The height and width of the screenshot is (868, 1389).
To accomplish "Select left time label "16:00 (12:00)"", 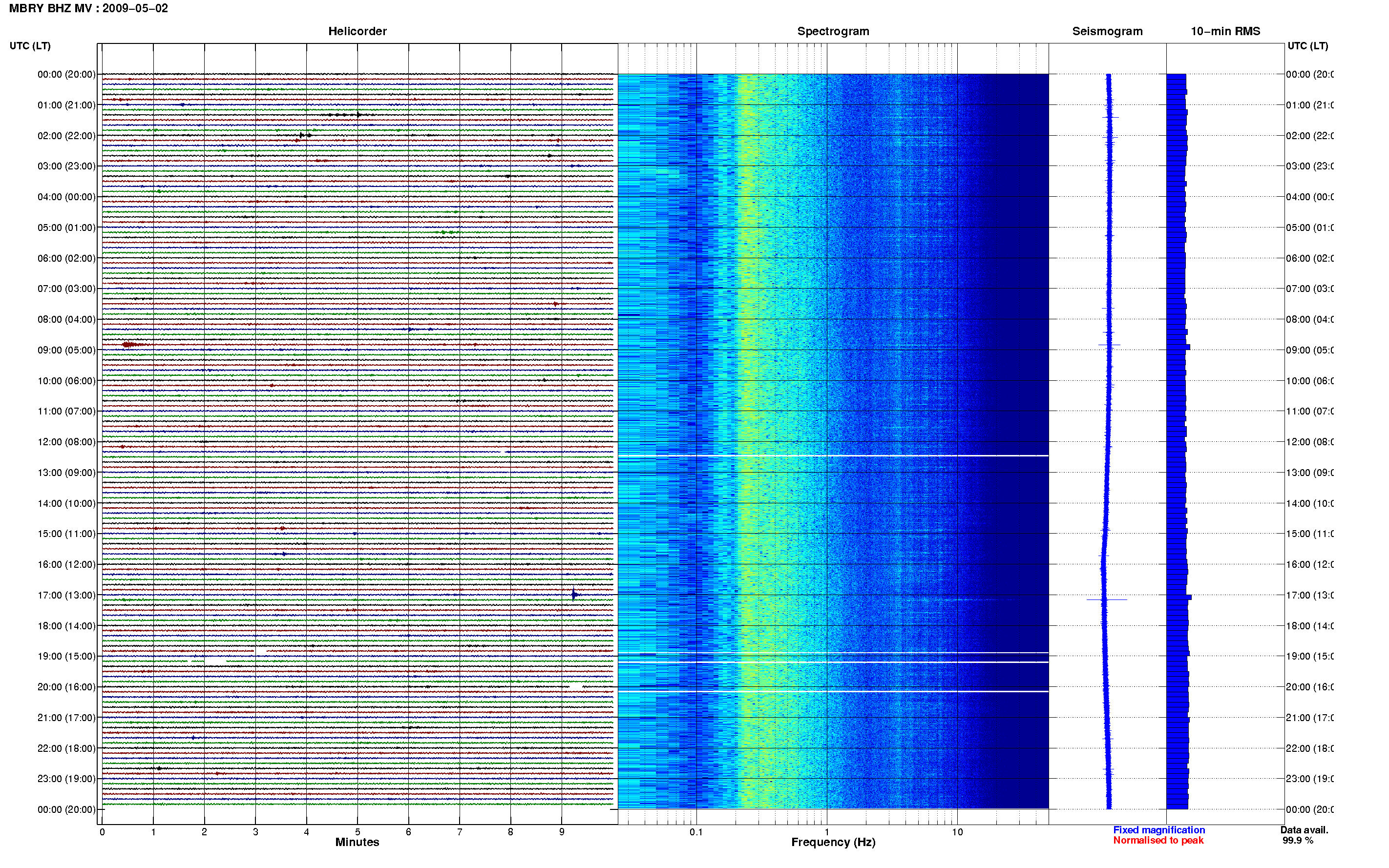I will click(66, 565).
